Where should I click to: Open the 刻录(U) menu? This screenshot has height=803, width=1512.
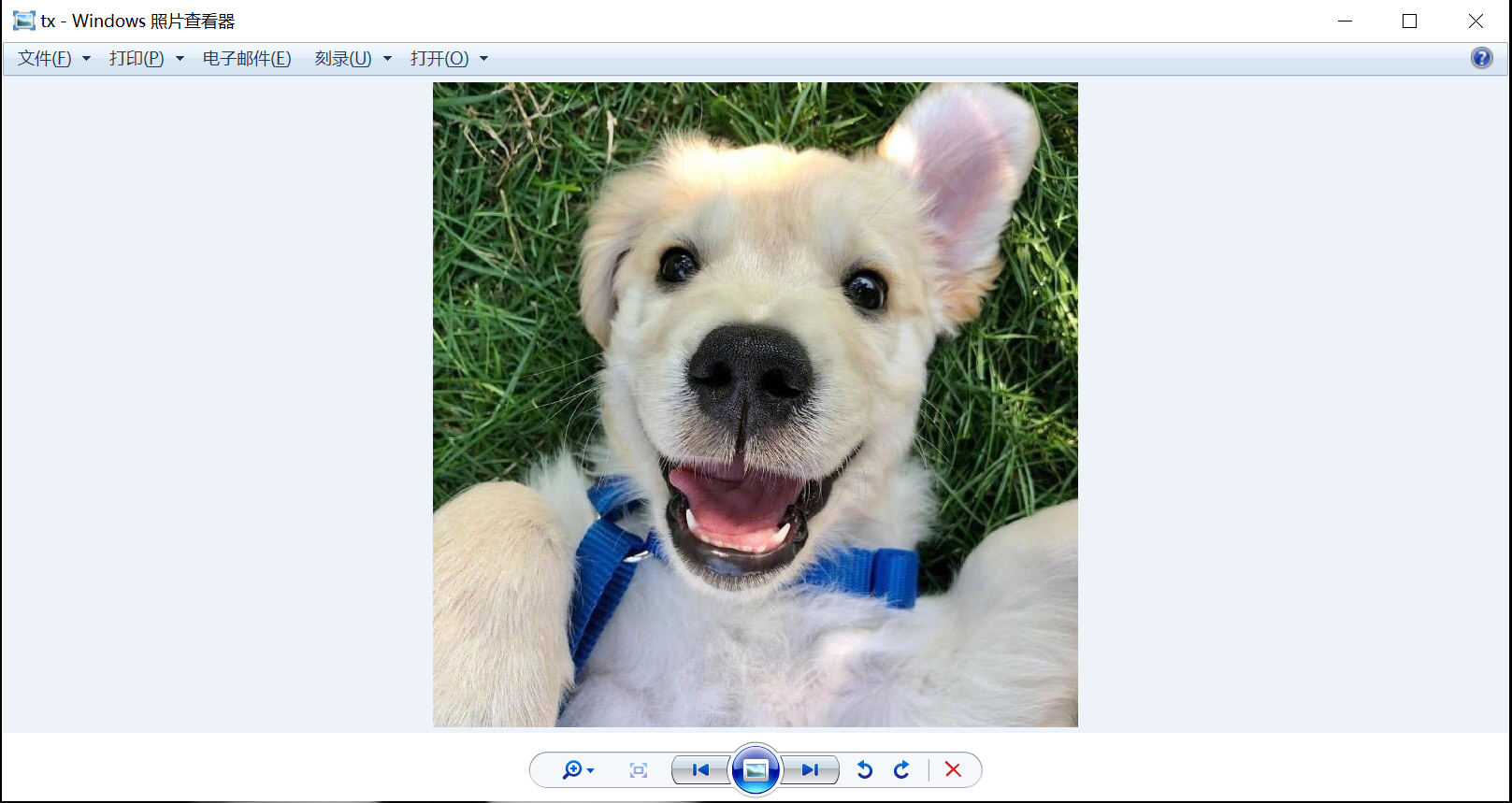pos(353,59)
